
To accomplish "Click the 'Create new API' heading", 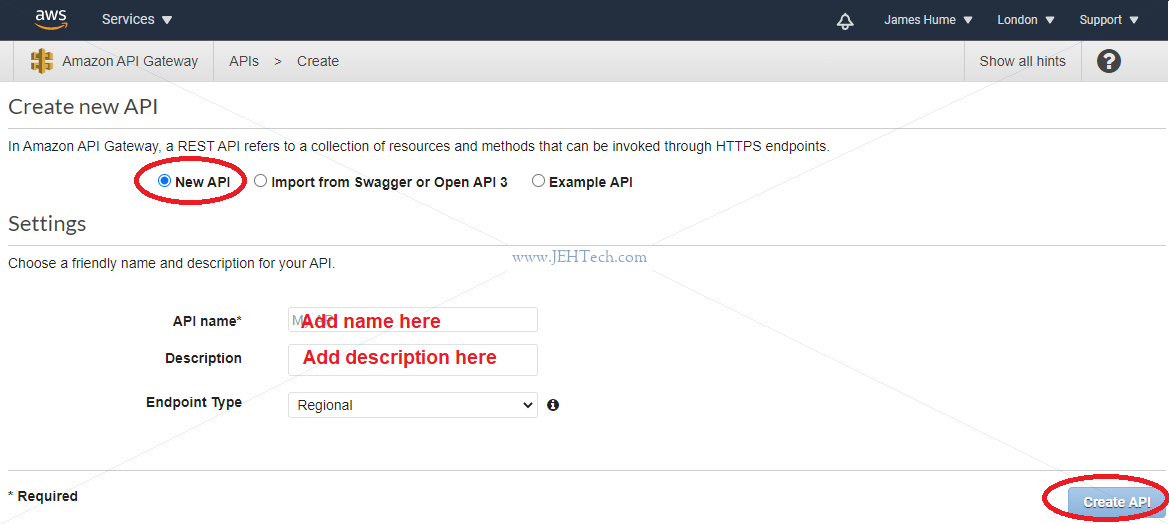I will [83, 107].
